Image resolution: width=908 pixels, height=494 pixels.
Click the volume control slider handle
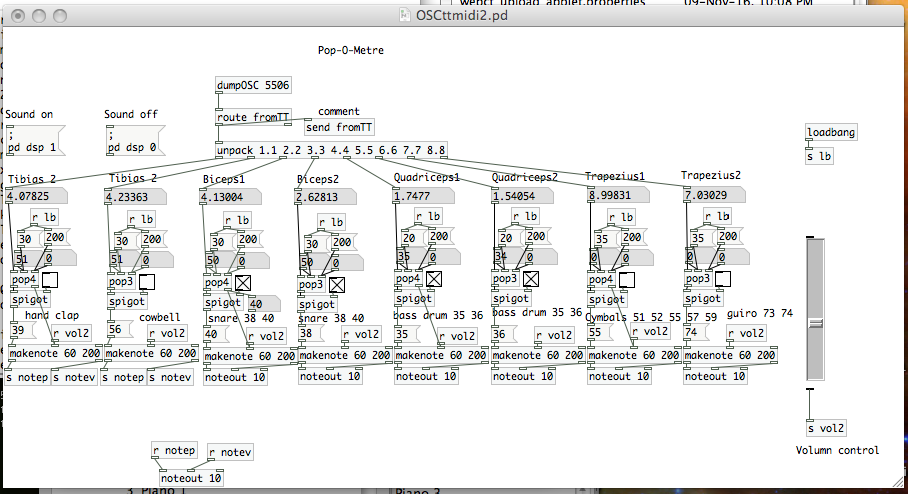816,323
